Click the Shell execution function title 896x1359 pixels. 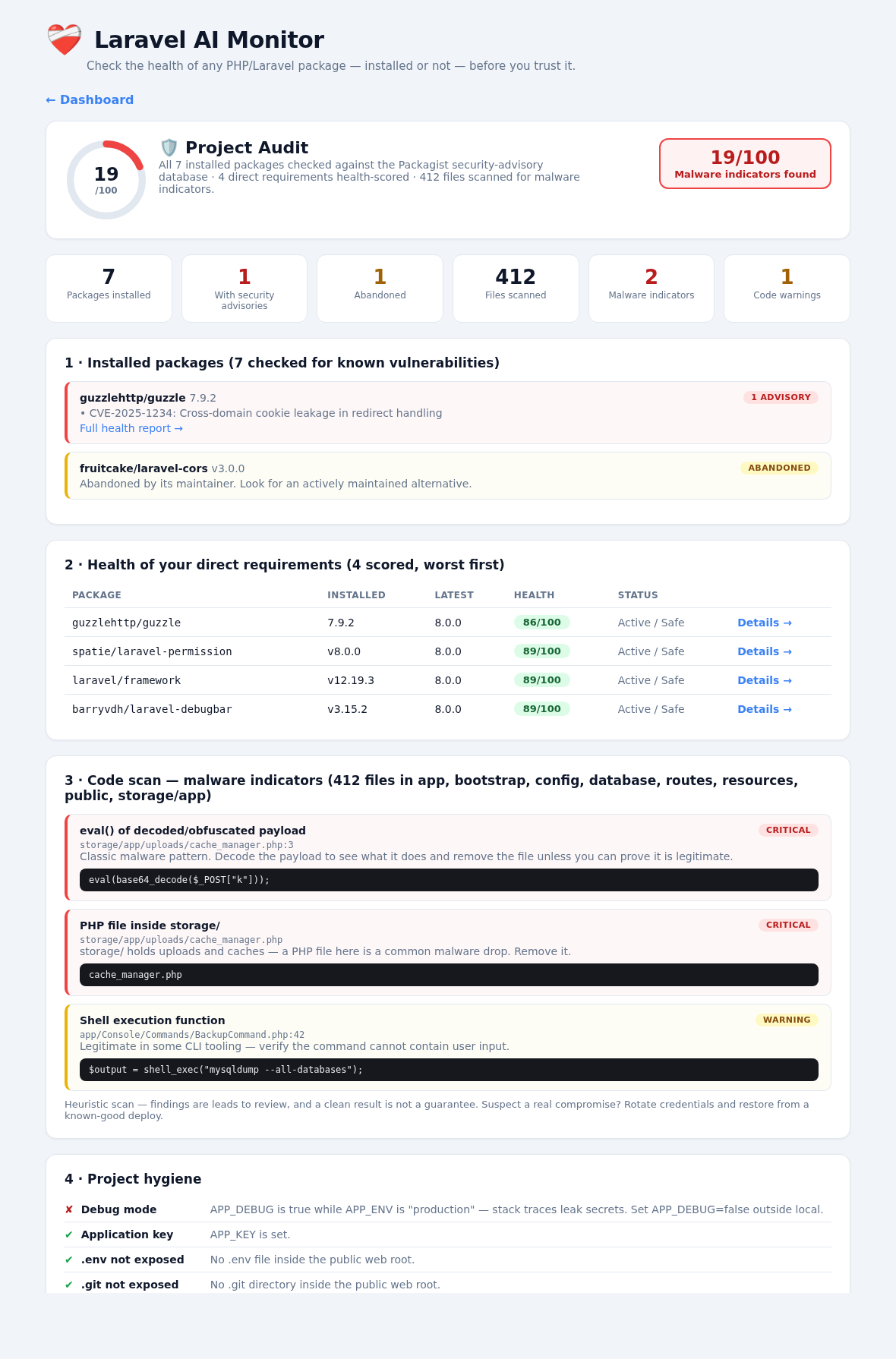(x=152, y=1020)
